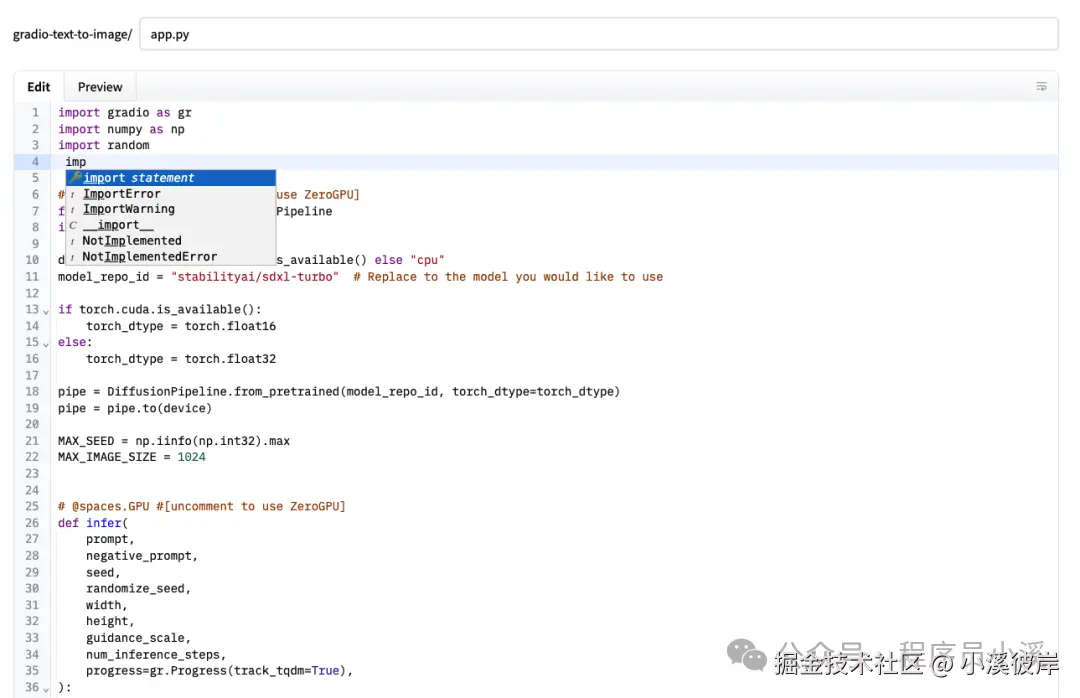Image resolution: width=1080 pixels, height=698 pixels.
Task: Click the 'seed,' parameter on line 29
Action: tap(103, 573)
